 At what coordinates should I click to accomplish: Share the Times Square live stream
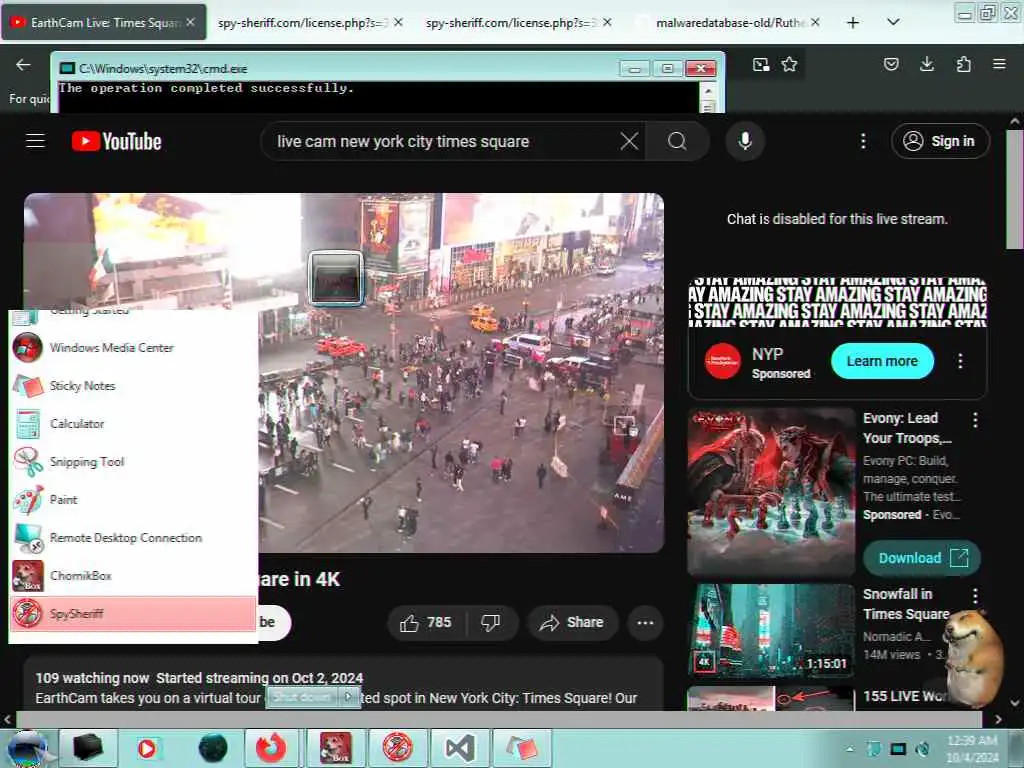point(571,622)
